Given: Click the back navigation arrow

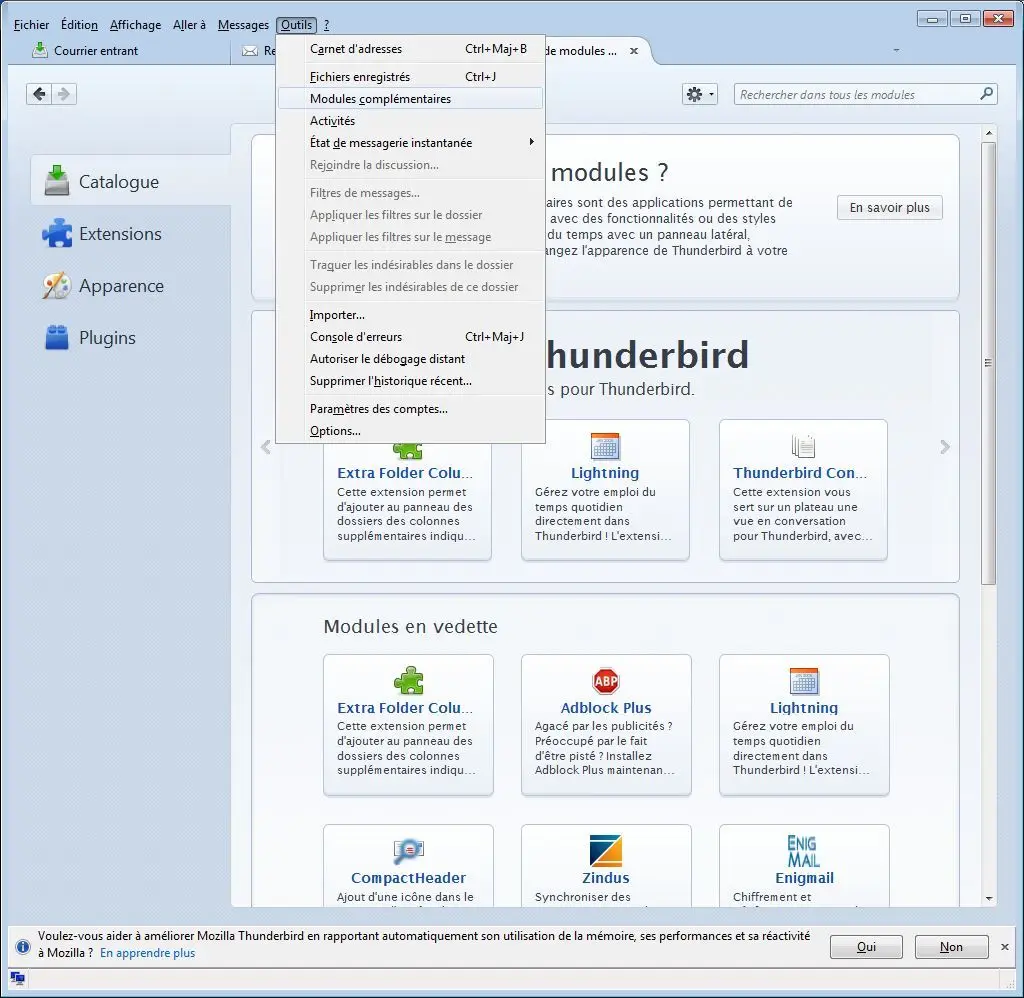Looking at the screenshot, I should pyautogui.click(x=39, y=94).
